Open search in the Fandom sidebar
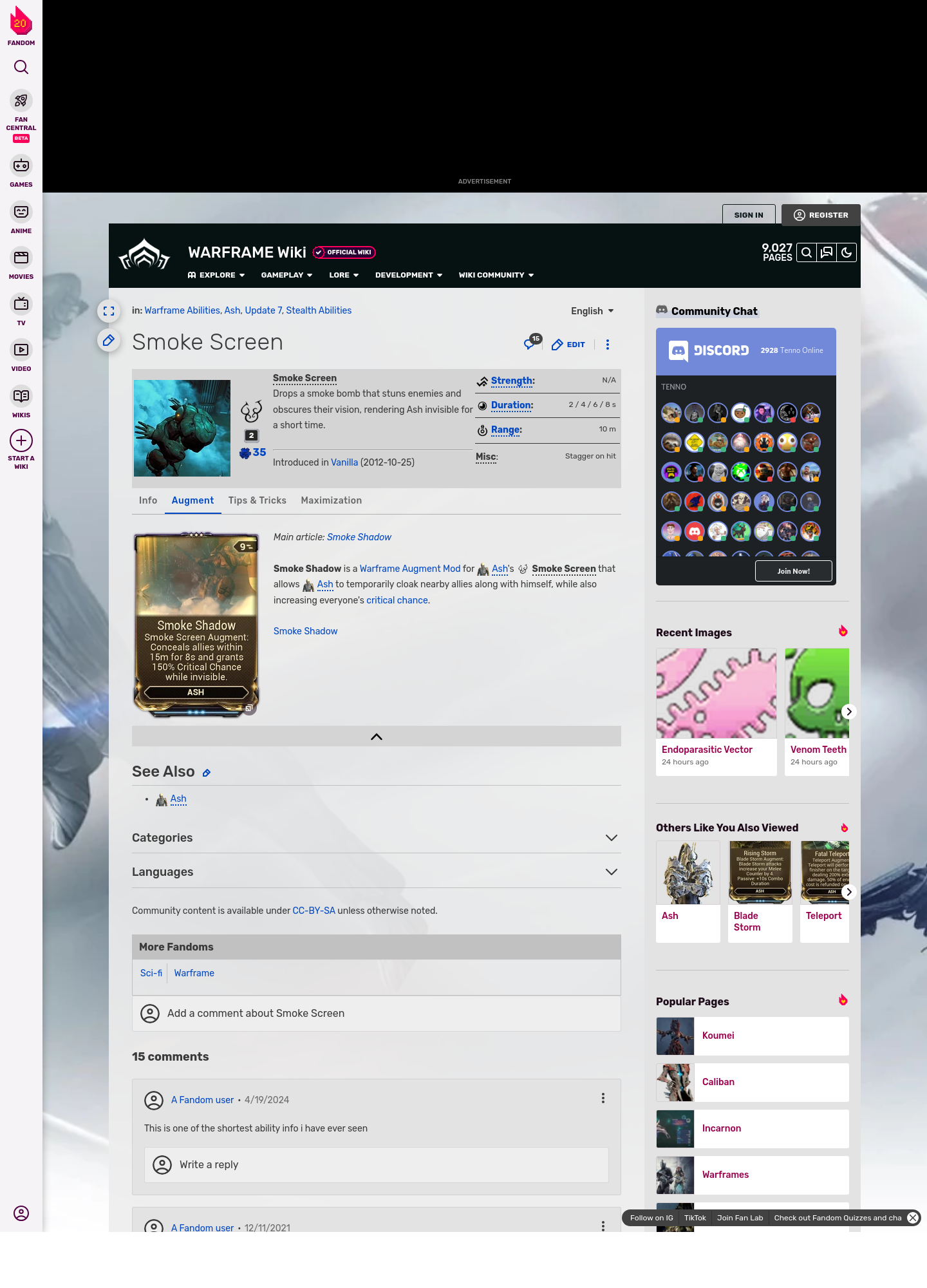 tap(21, 67)
